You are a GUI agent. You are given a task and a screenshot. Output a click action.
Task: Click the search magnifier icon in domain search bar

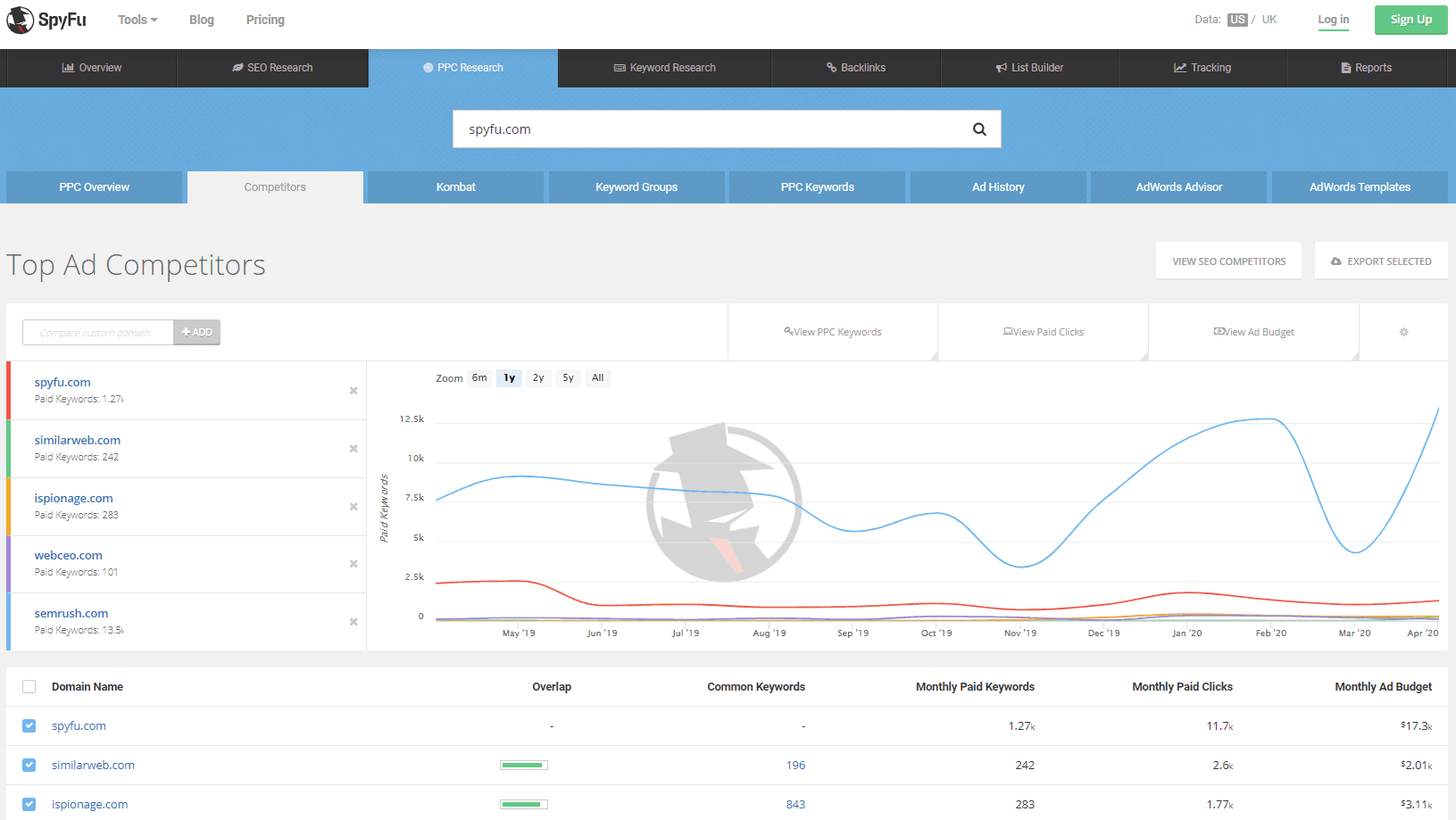[978, 128]
